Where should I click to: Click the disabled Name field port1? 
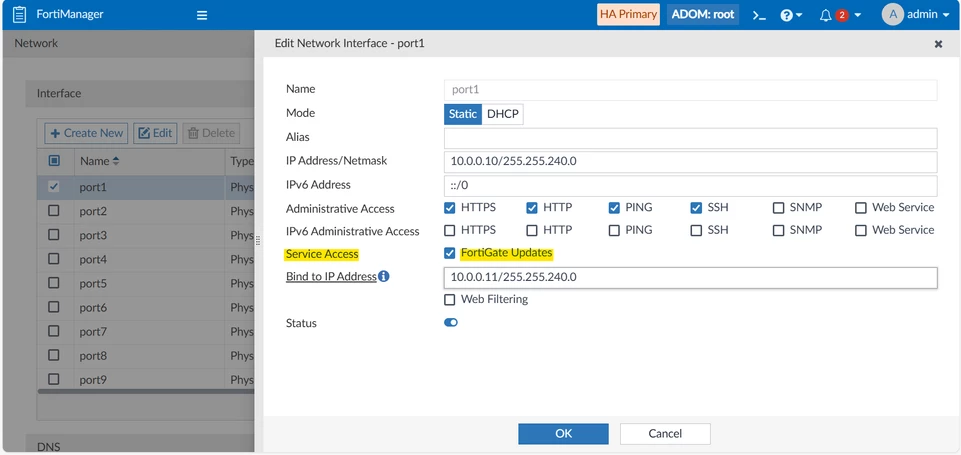click(691, 90)
